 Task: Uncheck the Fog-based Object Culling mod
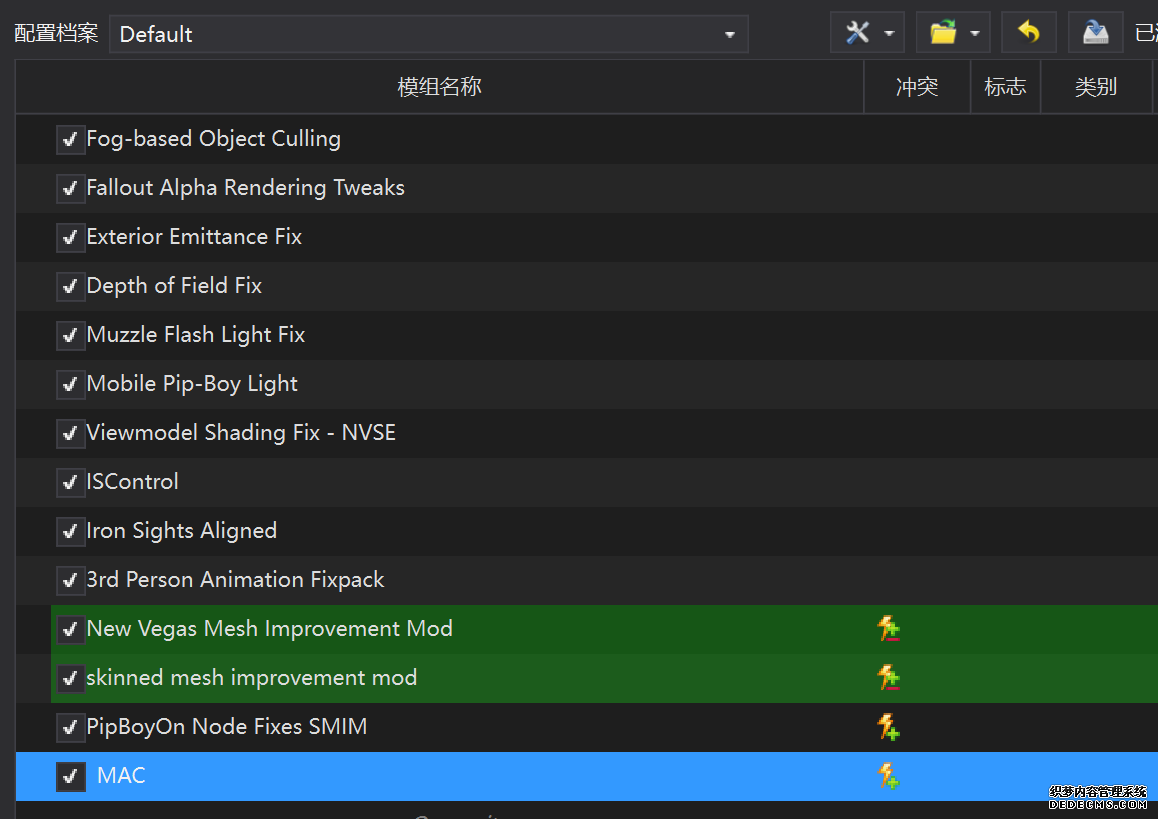coord(70,139)
